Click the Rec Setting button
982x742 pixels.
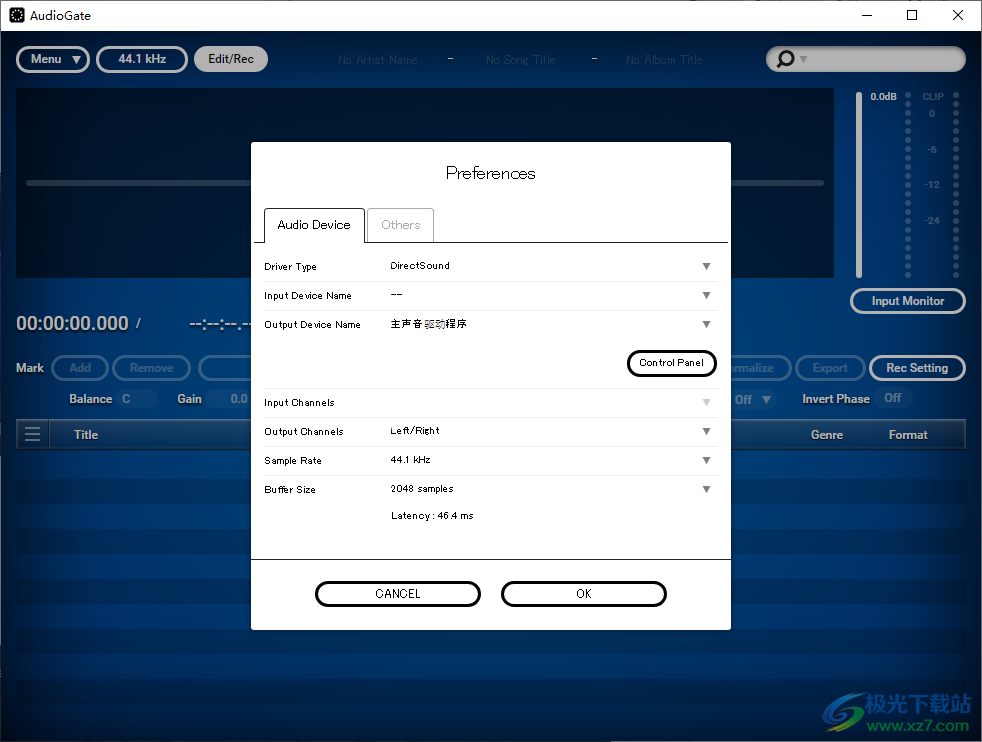[916, 368]
